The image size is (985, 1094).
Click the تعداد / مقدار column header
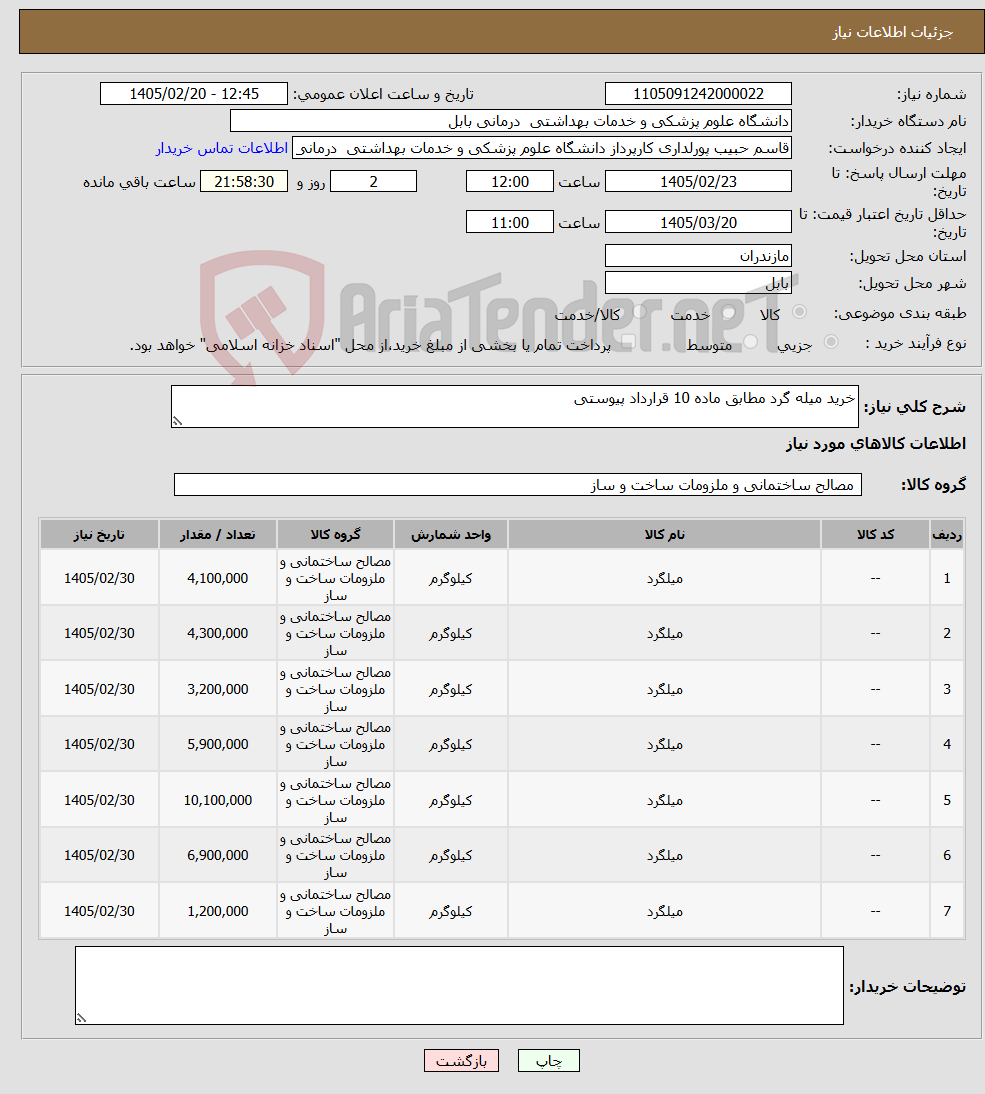[x=218, y=534]
